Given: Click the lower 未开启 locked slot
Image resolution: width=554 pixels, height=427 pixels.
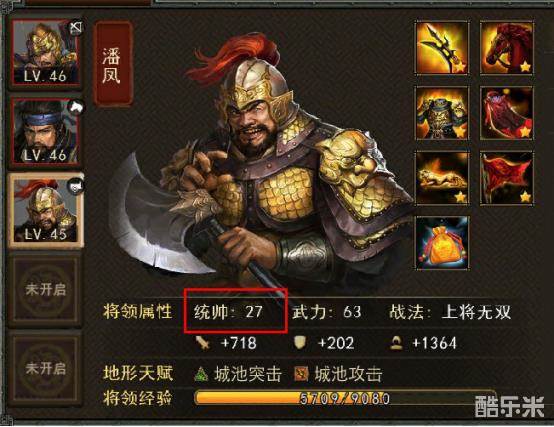Looking at the screenshot, I should tap(46, 369).
